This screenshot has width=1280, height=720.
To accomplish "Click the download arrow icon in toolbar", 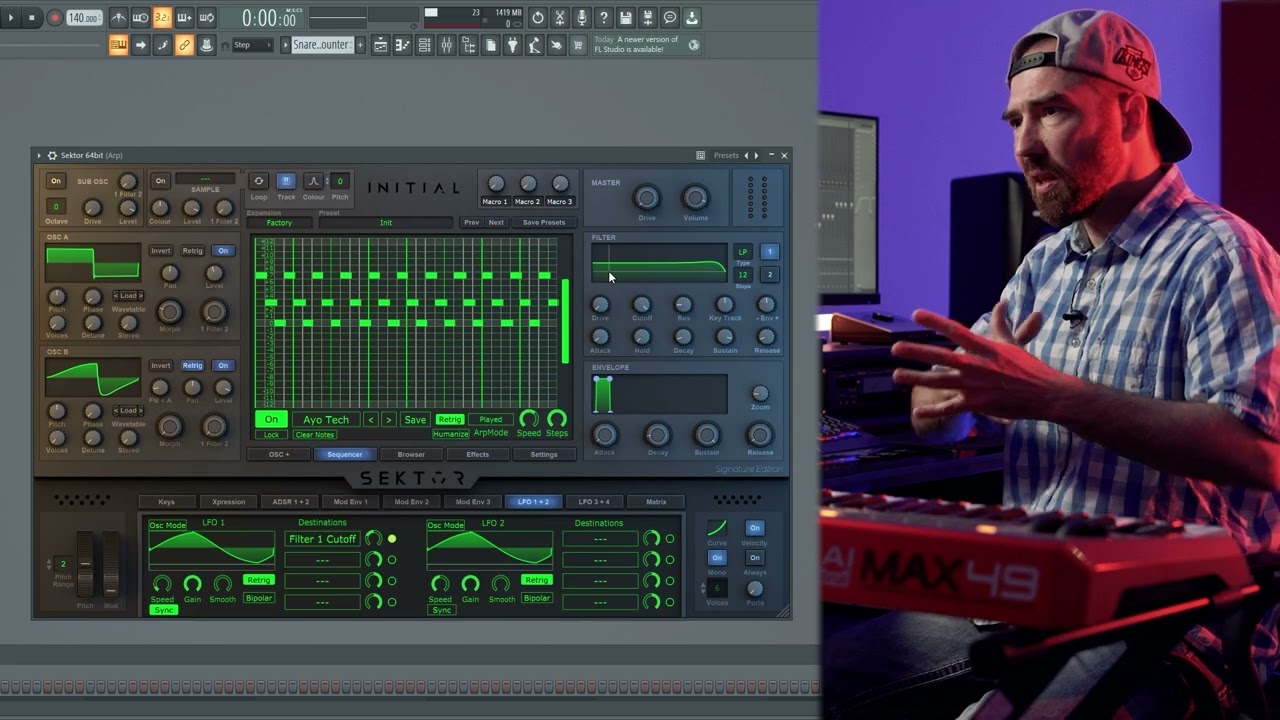I will pyautogui.click(x=692, y=18).
